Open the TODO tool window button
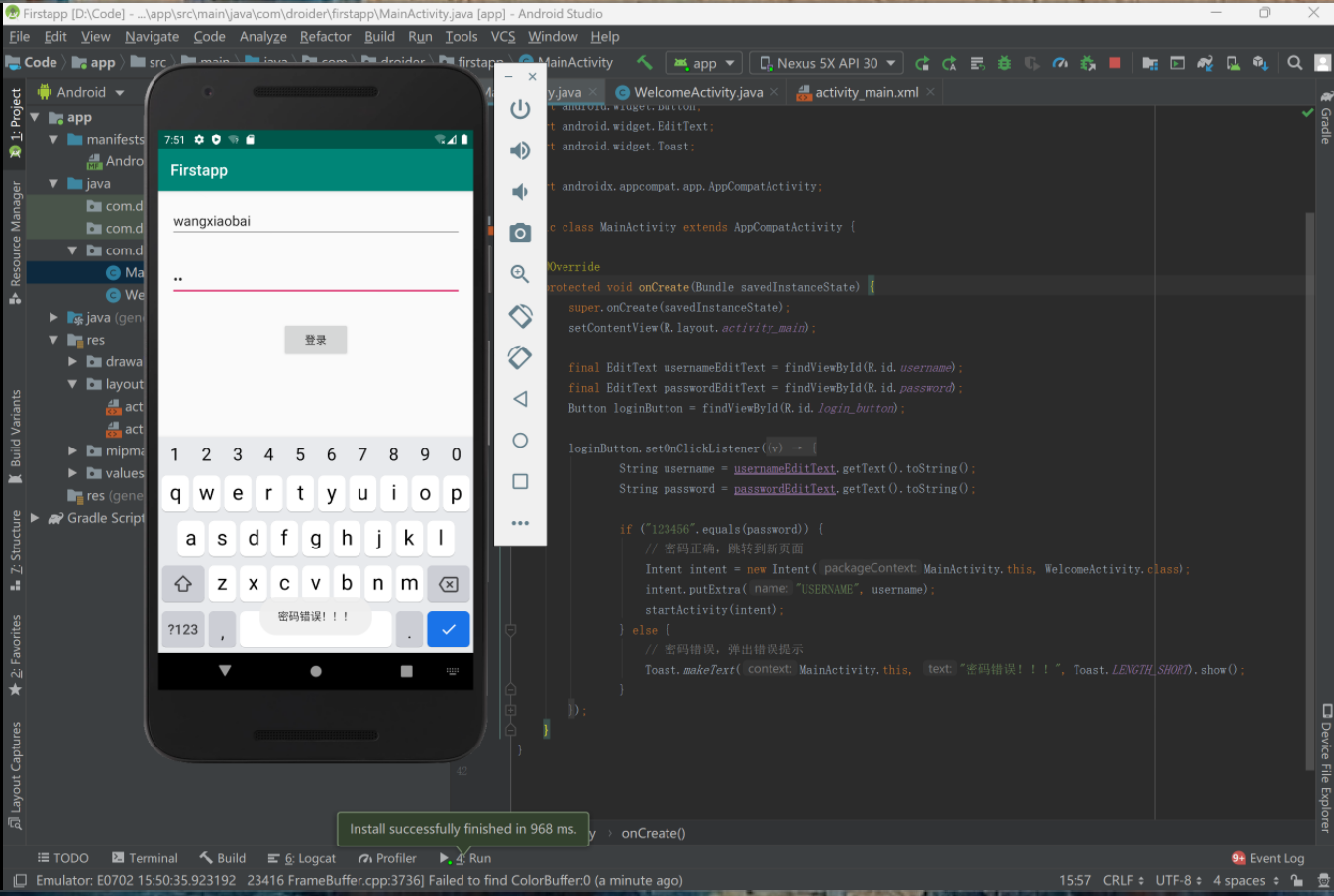 tap(62, 858)
